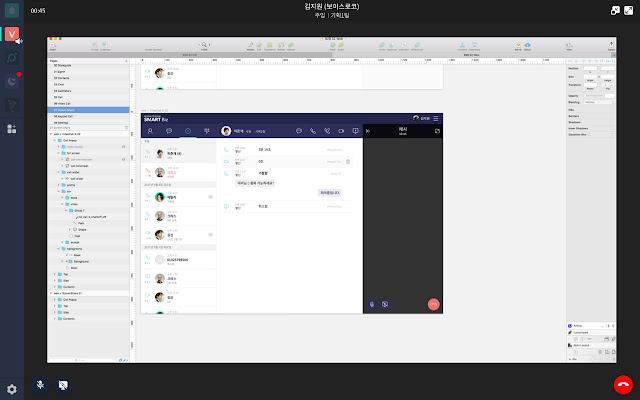Click the Forward arrange icon in Sketch toolbar

pos(462,46)
